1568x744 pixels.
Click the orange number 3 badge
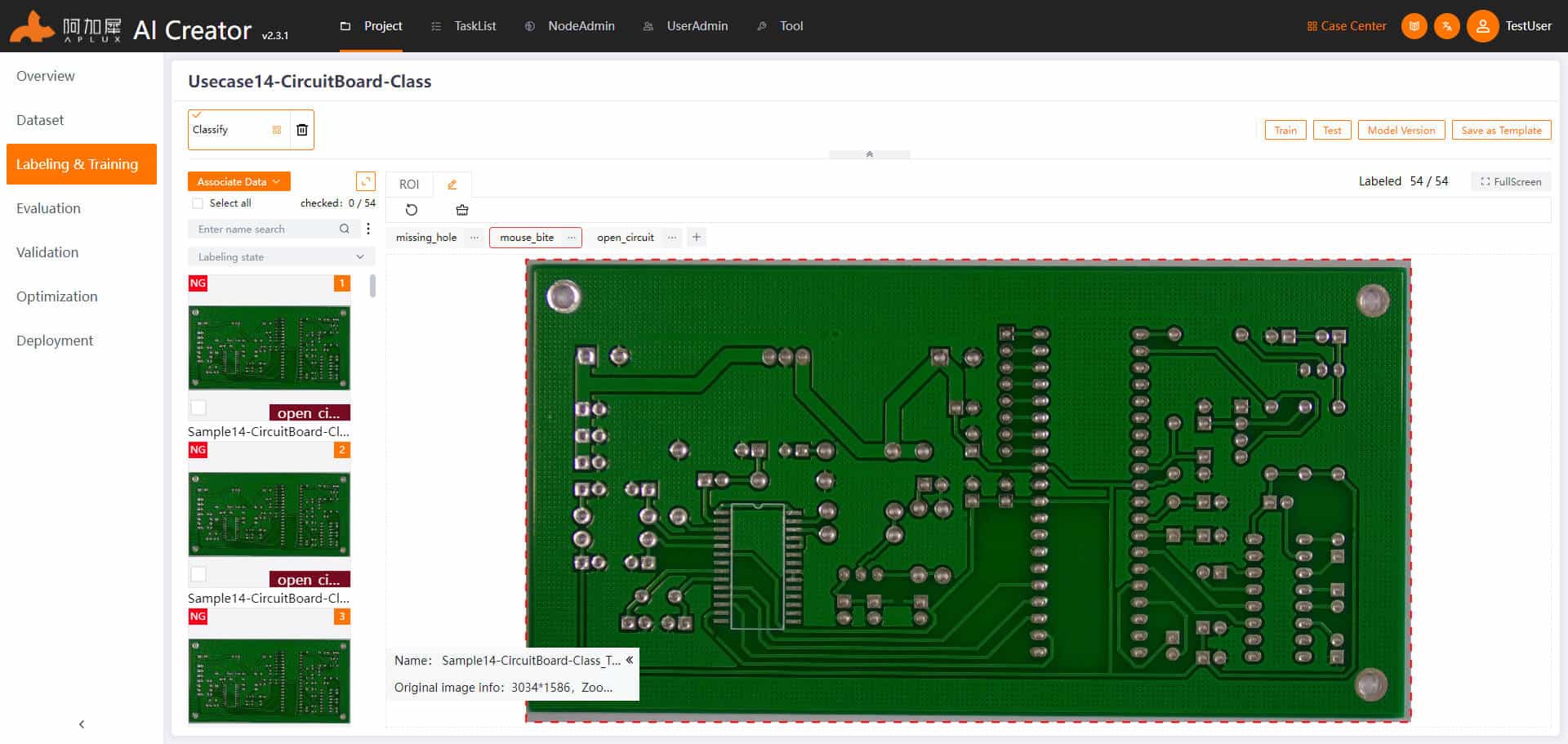coord(342,617)
